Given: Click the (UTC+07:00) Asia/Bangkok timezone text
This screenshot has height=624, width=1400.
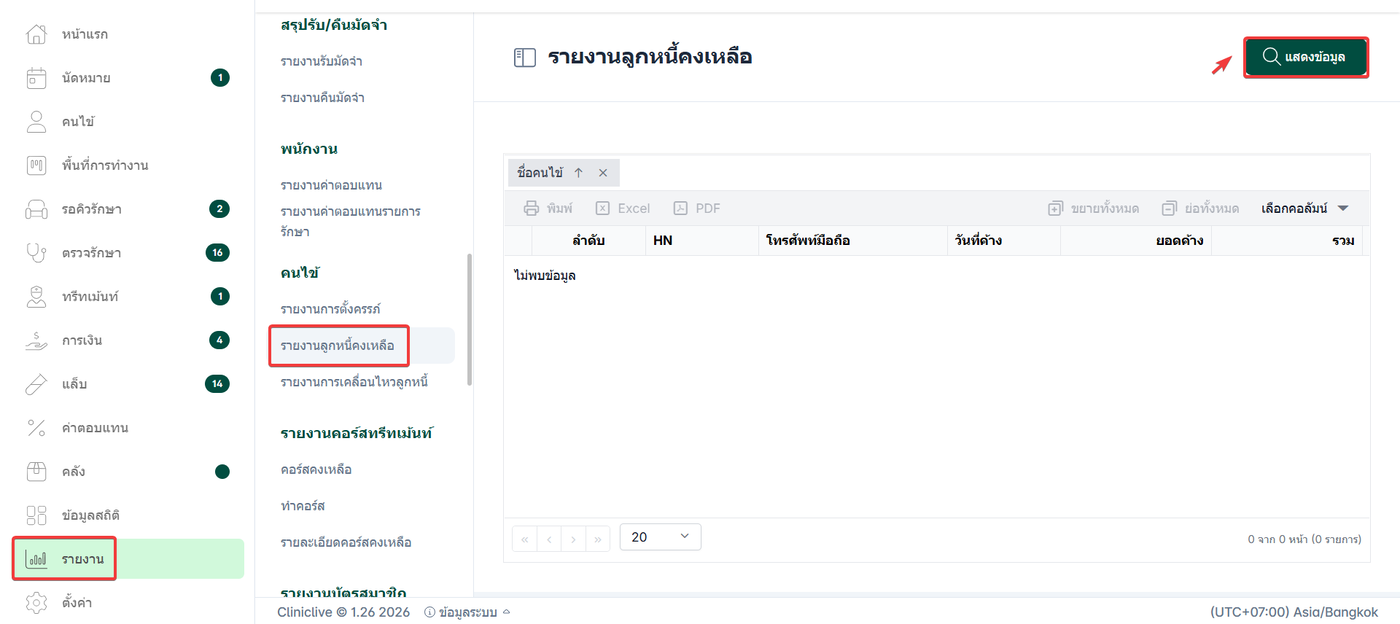Looking at the screenshot, I should point(1294,612).
